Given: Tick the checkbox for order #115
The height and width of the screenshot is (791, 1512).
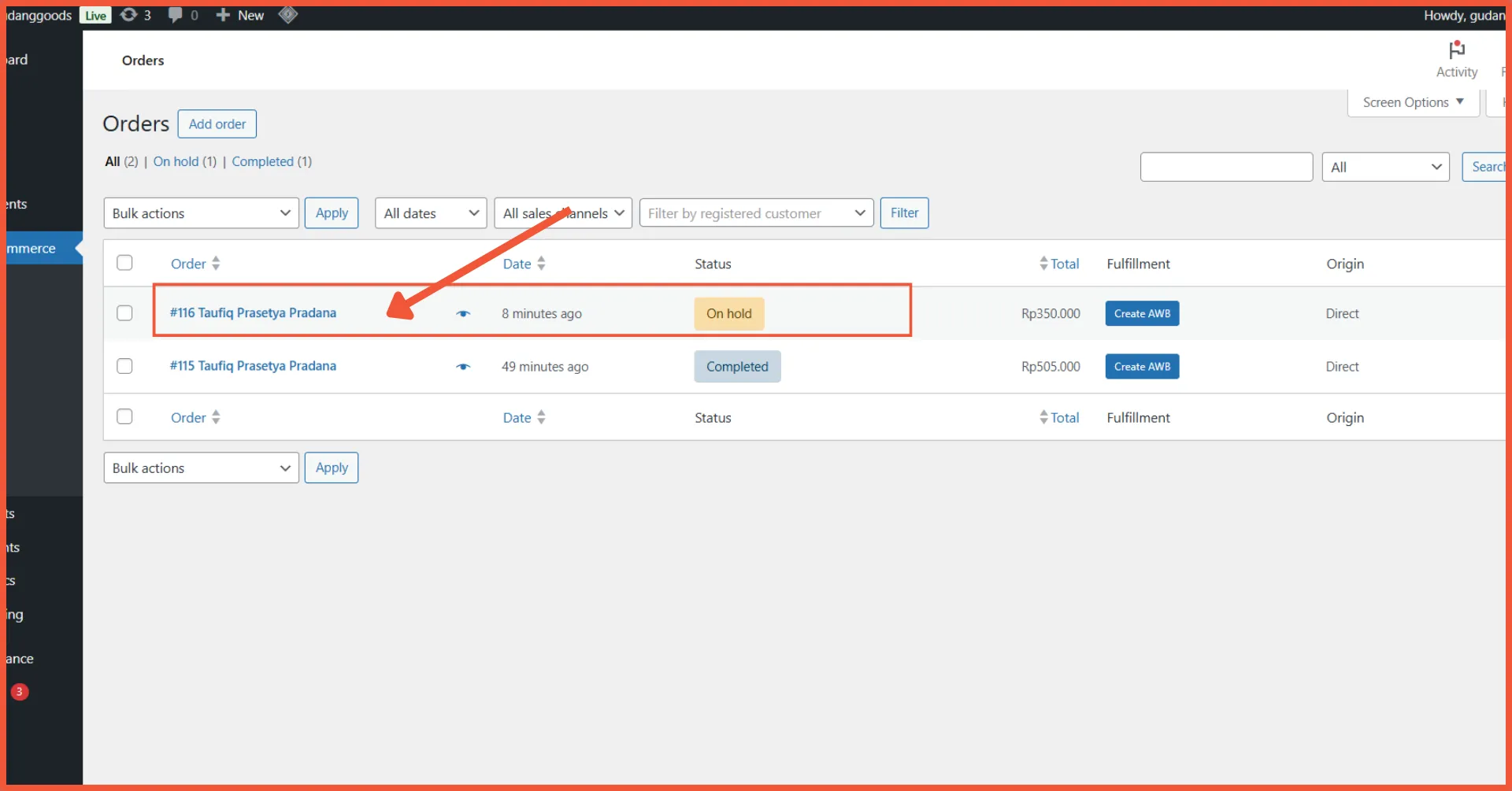Looking at the screenshot, I should coord(124,366).
